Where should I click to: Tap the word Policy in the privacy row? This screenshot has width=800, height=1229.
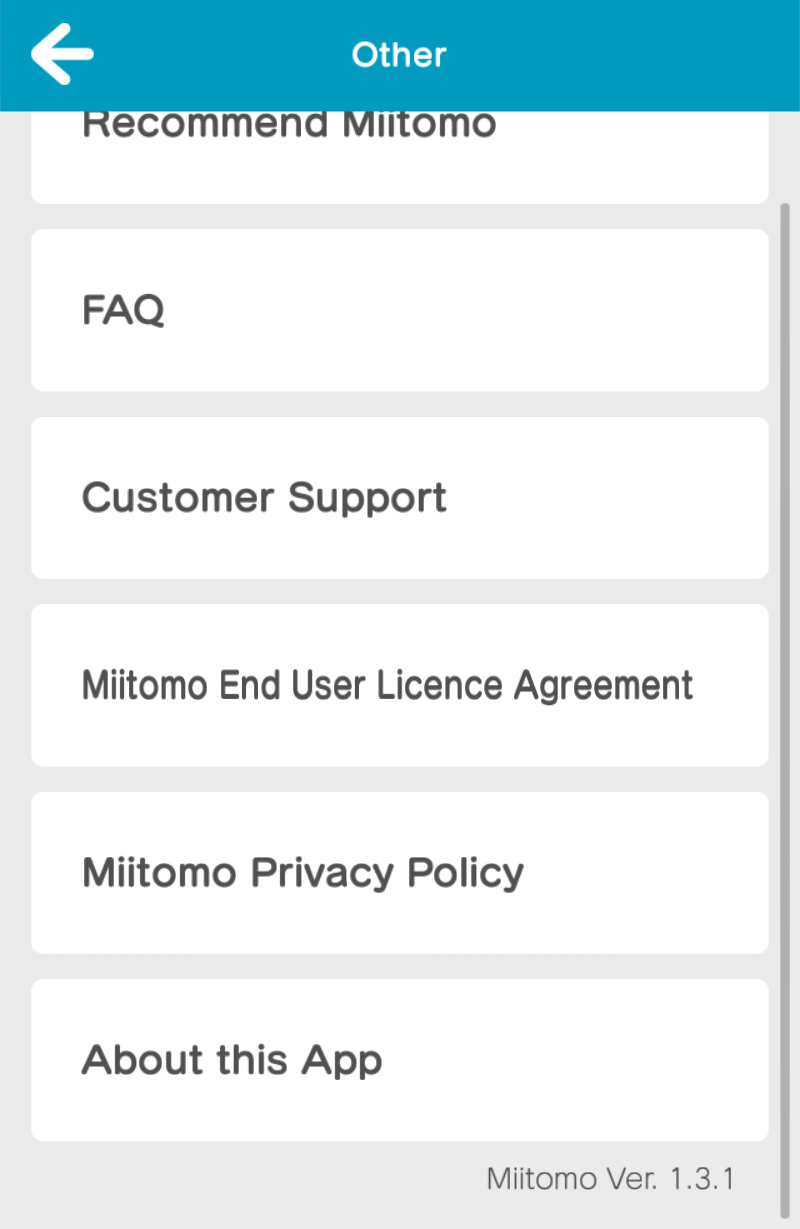coord(465,873)
